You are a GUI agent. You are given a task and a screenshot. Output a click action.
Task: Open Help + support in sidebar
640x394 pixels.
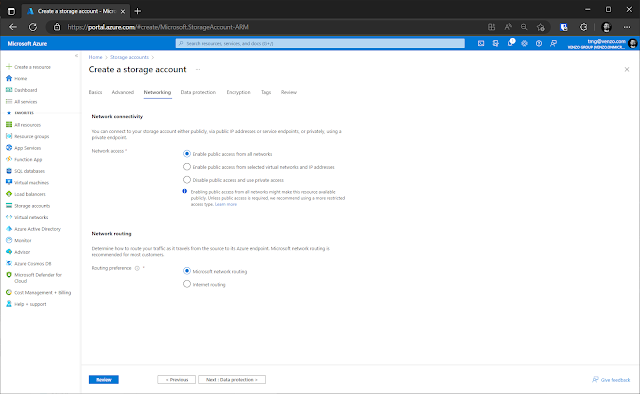pos(30,304)
